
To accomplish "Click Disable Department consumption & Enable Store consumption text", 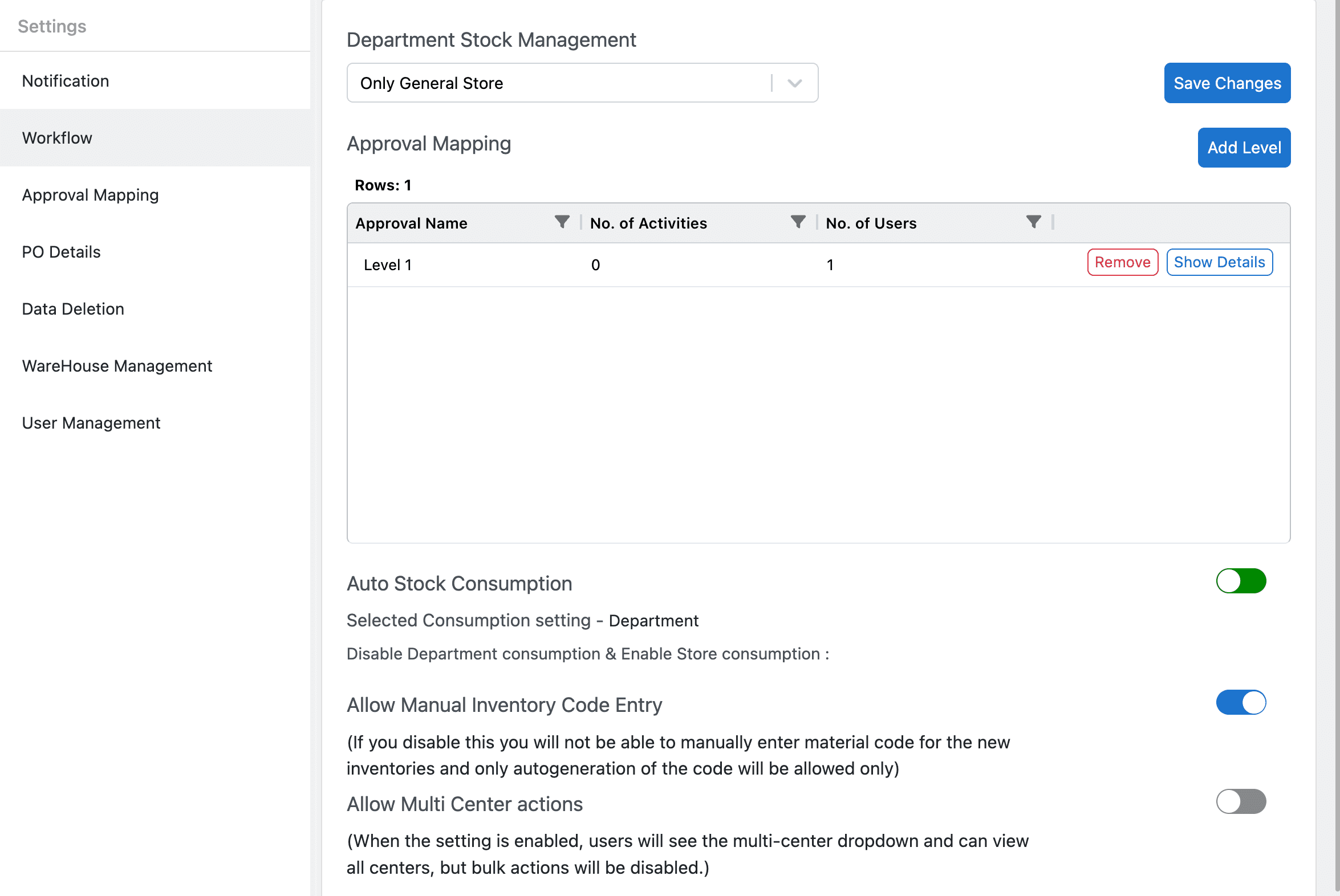I will coord(588,654).
